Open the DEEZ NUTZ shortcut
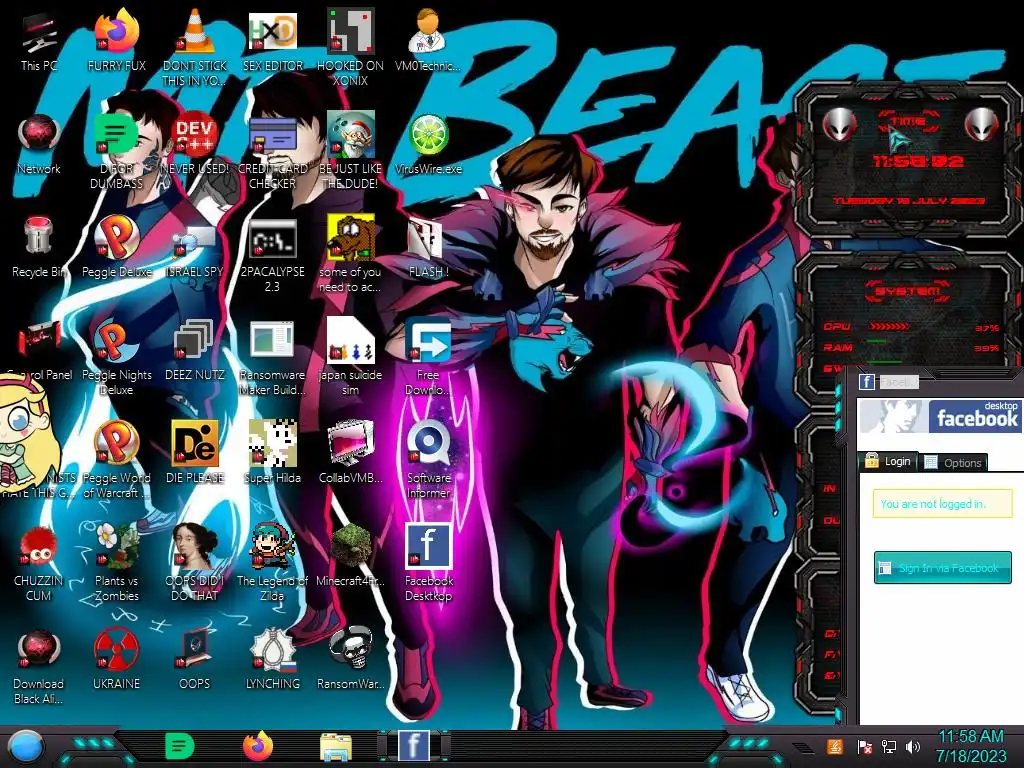Screen dimensions: 1024x768 click(195, 350)
